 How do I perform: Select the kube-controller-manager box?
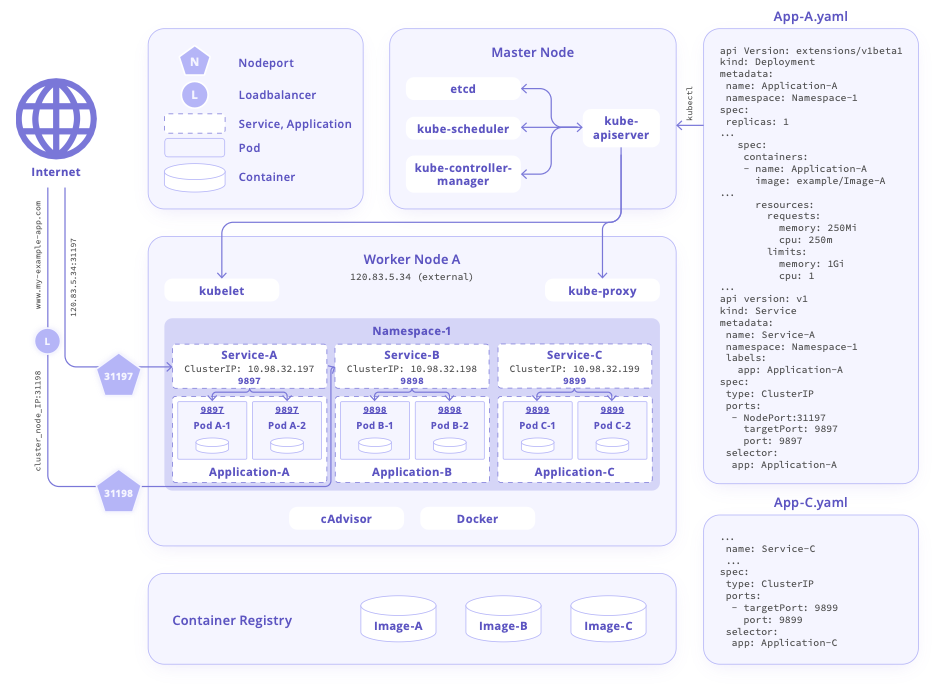[x=463, y=174]
